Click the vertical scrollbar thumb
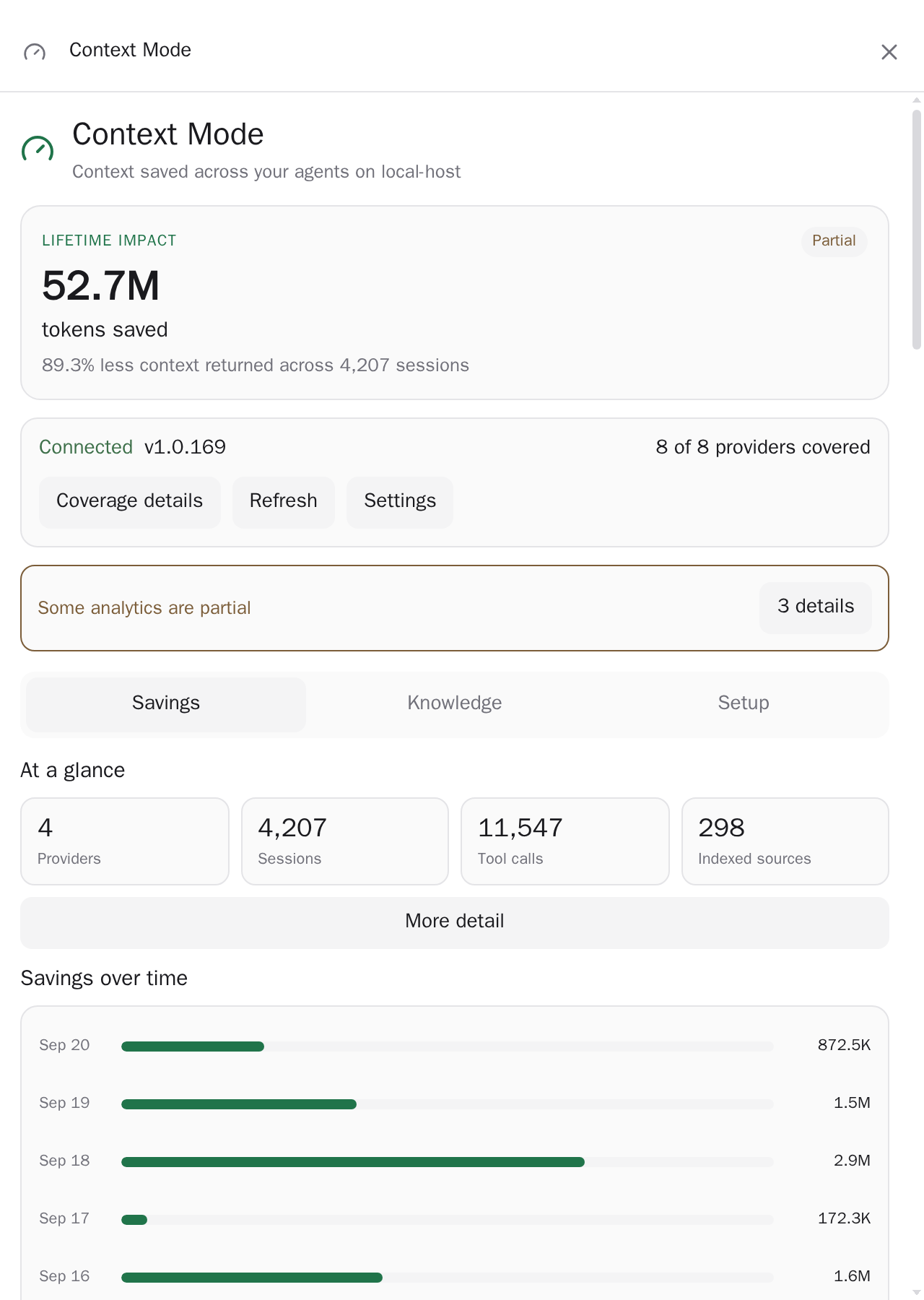 [917, 230]
